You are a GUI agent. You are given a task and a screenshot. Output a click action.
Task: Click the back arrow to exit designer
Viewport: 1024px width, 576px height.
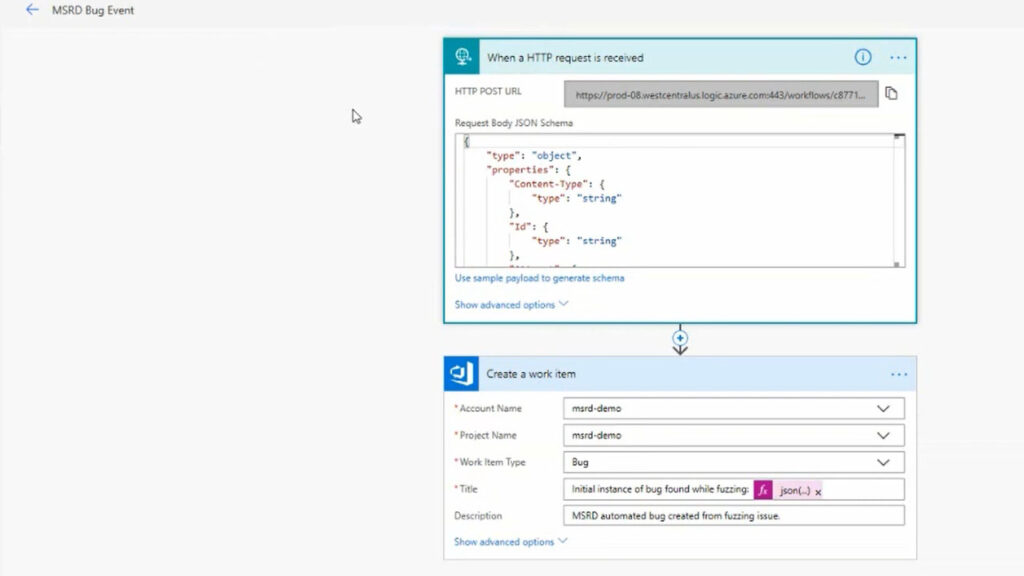(x=30, y=10)
